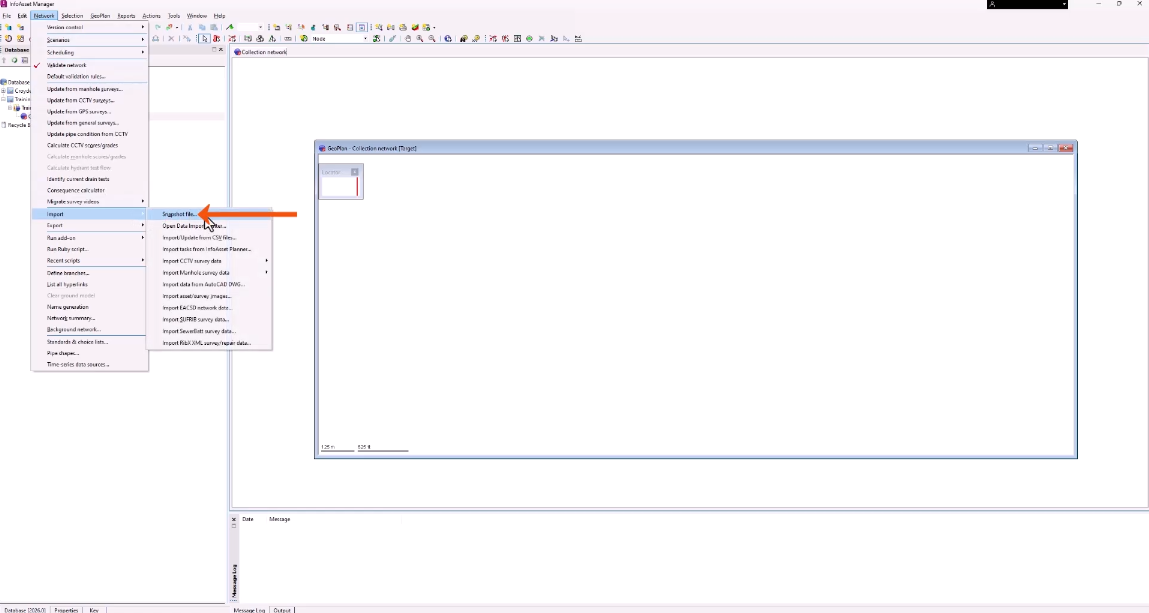Switch to the Output tab at bottom
1149x613 pixels.
coord(283,609)
